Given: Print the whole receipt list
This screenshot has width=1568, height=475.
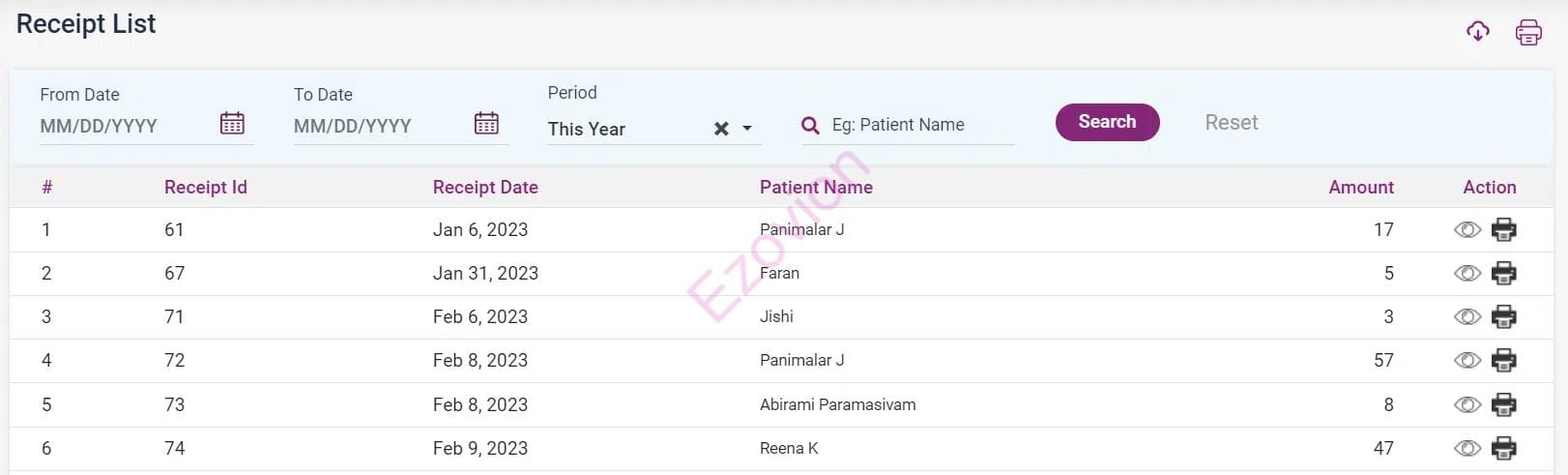Looking at the screenshot, I should coord(1528,32).
